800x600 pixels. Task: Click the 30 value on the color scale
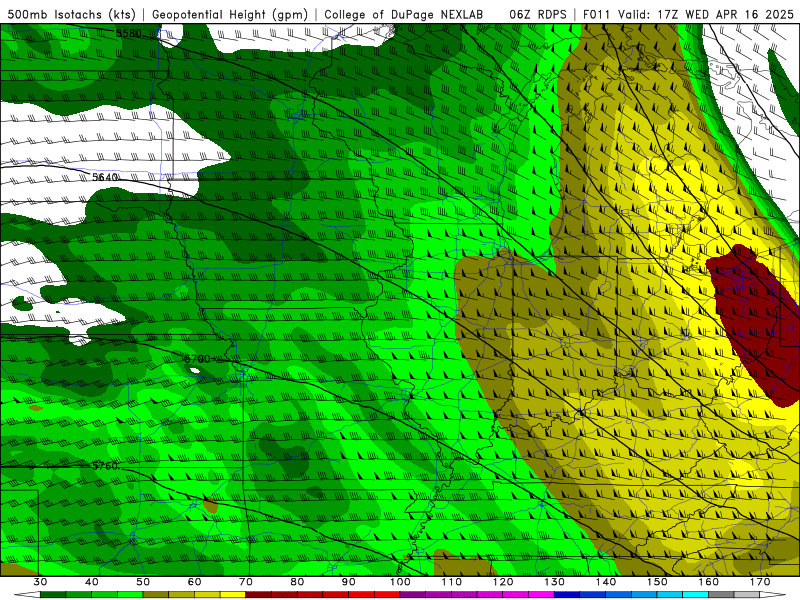[40, 582]
